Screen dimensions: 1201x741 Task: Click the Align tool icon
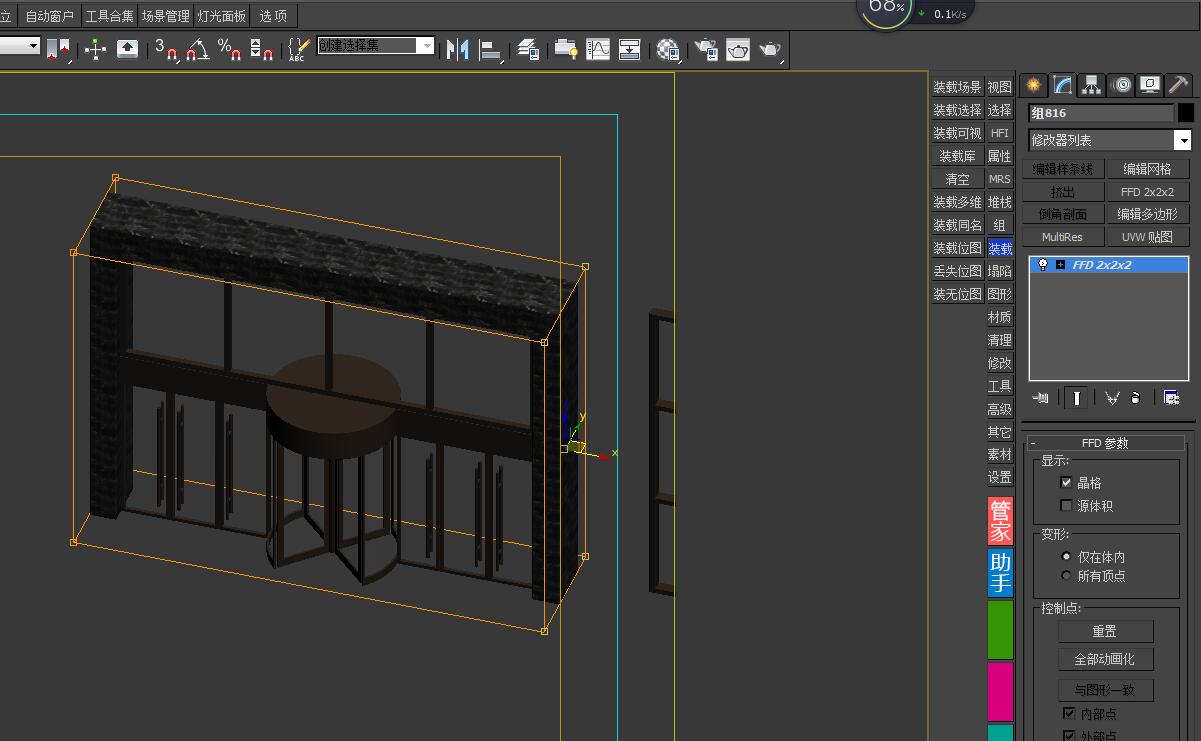pos(491,49)
